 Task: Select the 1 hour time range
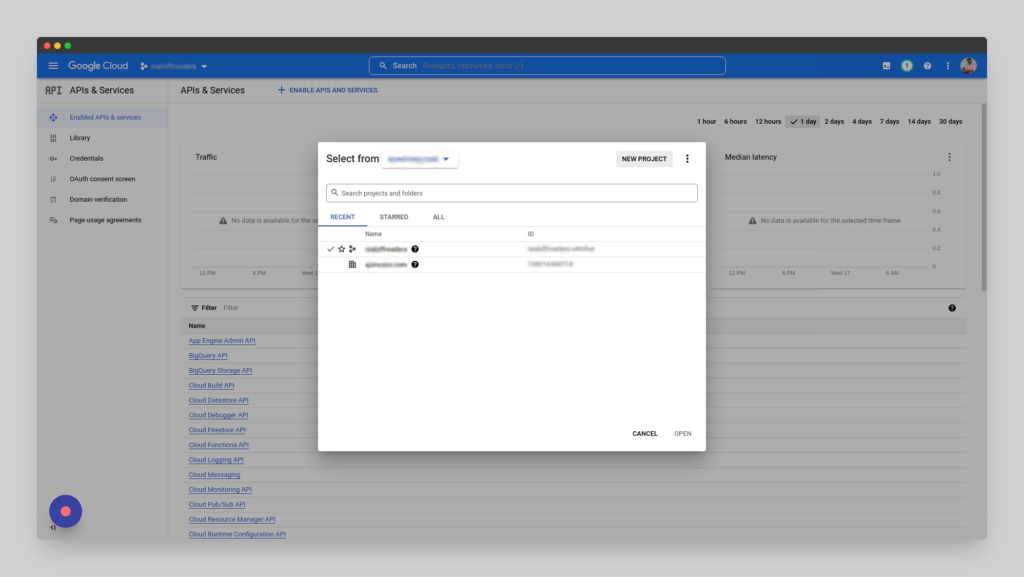(x=706, y=121)
